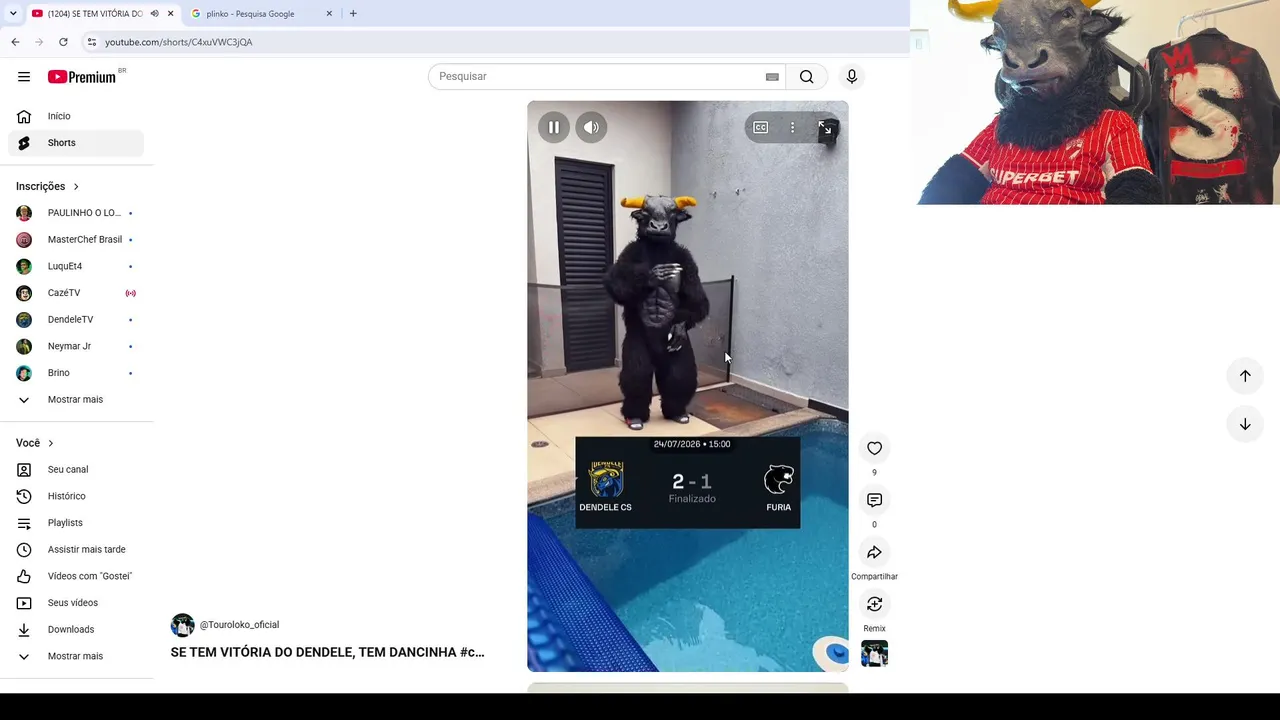Open the @Touroloko_oficial channel link
Viewport: 1280px width, 720px height.
pyautogui.click(x=239, y=625)
